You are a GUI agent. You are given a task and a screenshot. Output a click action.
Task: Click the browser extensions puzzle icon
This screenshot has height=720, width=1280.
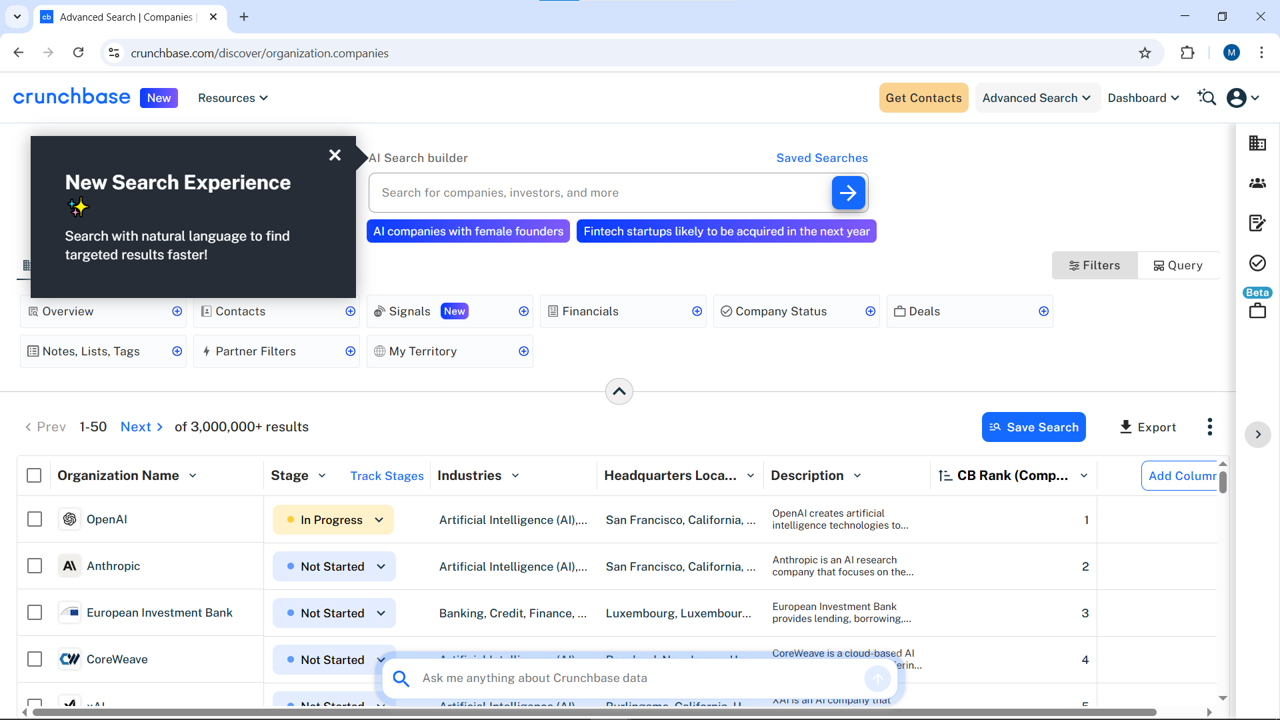[1187, 53]
